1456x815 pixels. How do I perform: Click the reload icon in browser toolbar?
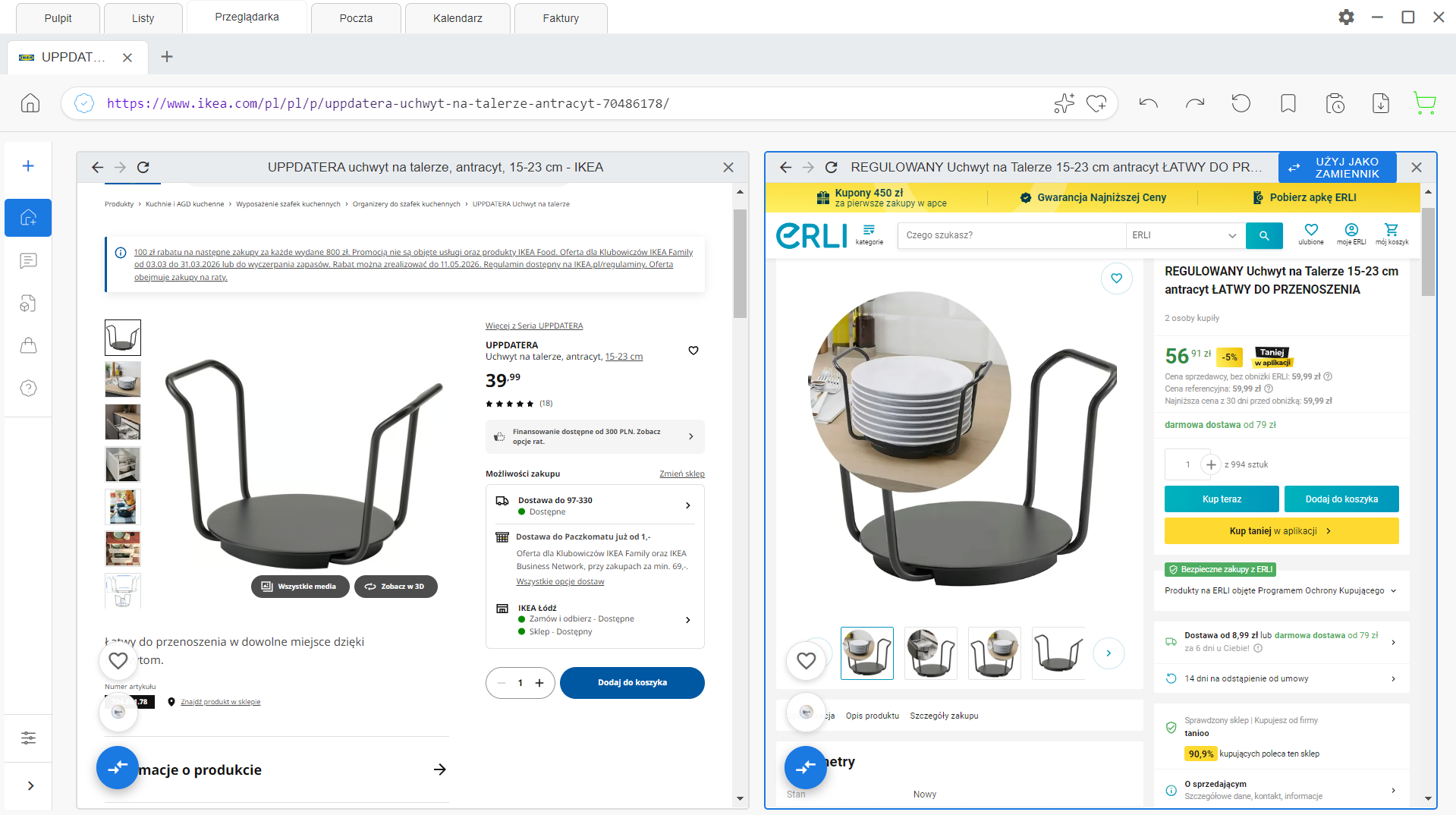click(1241, 103)
